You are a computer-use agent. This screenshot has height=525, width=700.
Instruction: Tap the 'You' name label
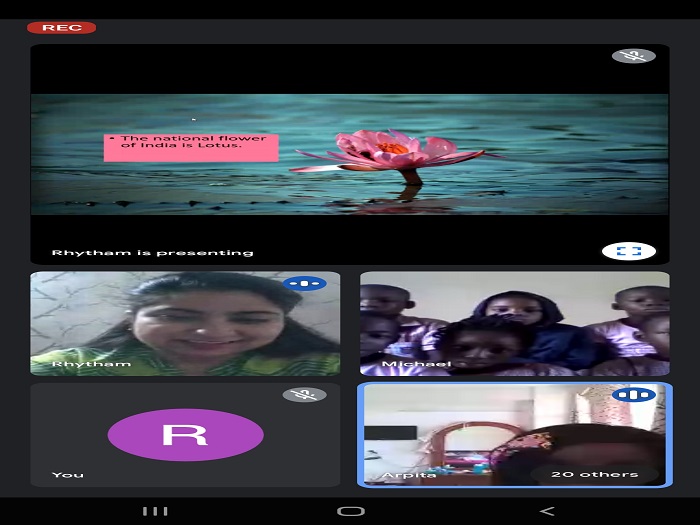pos(67,475)
